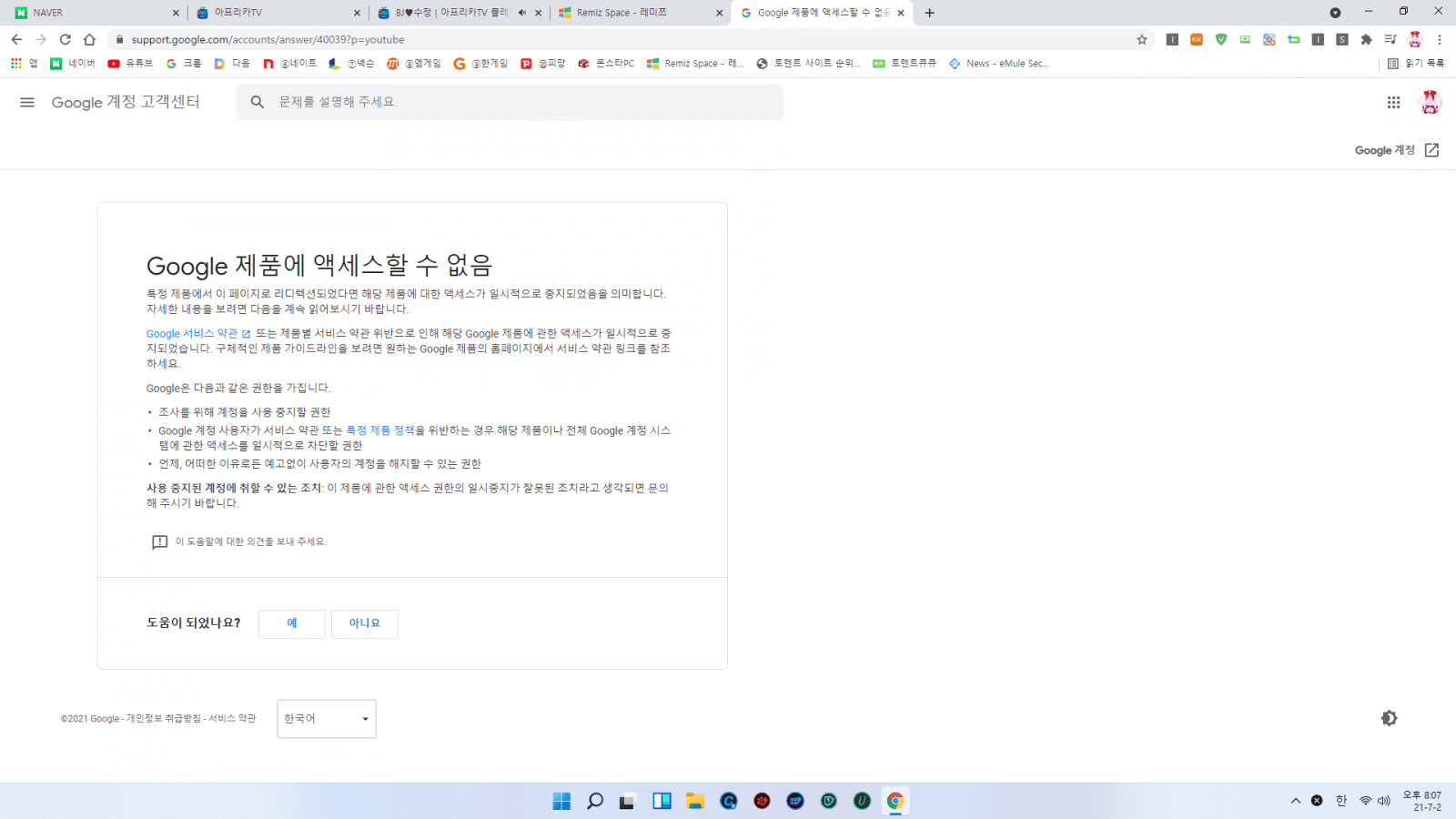Open Google 계정 external link
The image size is (1456, 819).
[x=1397, y=150]
